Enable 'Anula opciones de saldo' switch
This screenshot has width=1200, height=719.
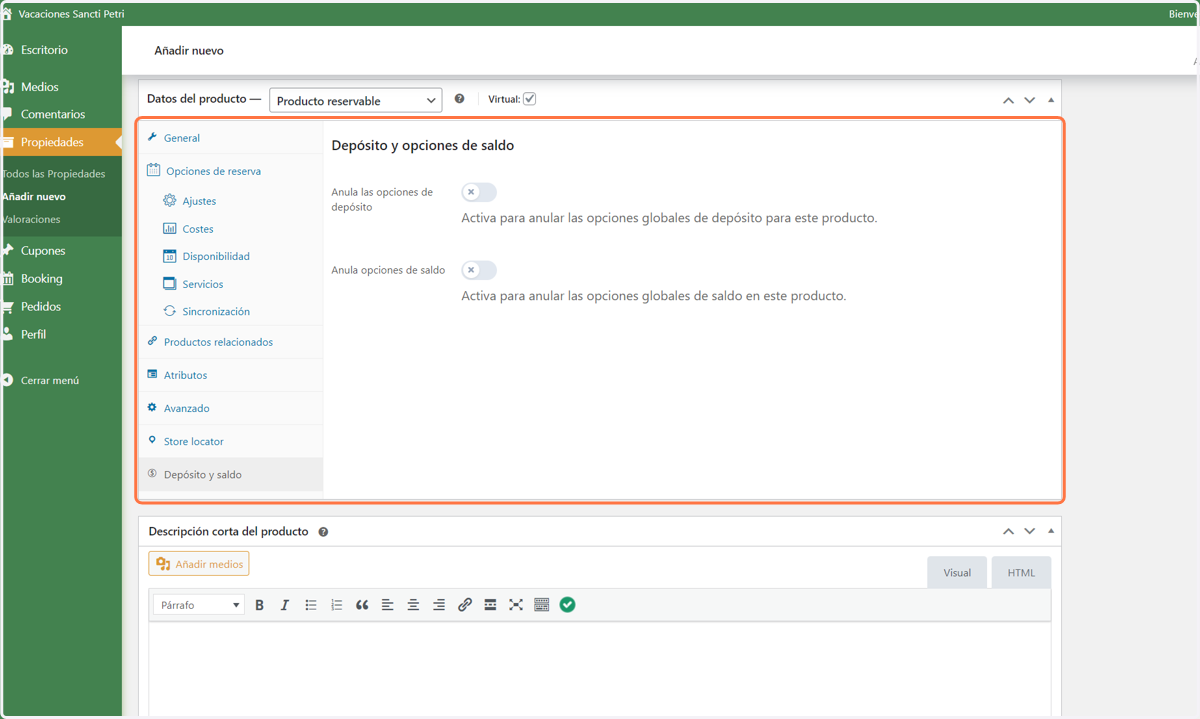click(479, 270)
